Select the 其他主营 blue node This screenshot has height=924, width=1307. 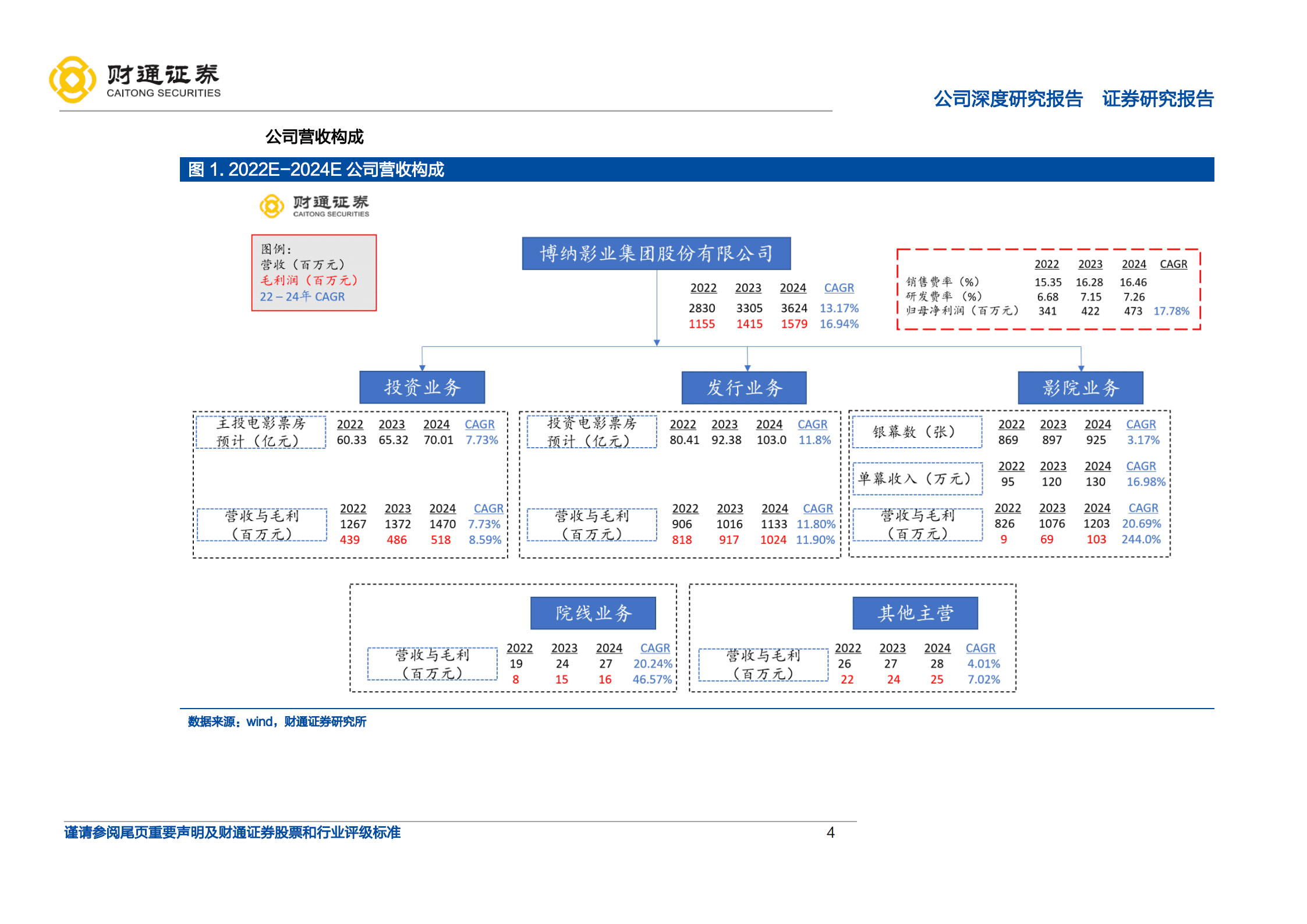pyautogui.click(x=915, y=613)
